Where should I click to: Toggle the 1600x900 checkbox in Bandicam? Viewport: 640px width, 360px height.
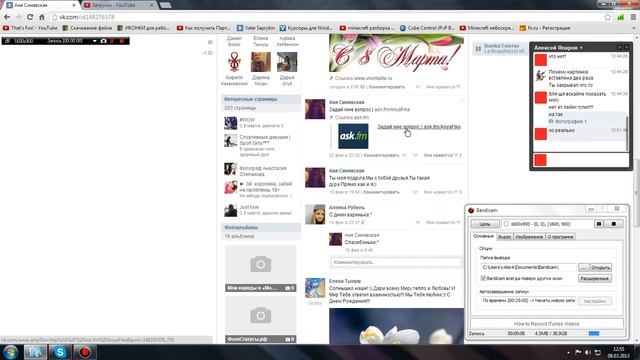click(506, 224)
